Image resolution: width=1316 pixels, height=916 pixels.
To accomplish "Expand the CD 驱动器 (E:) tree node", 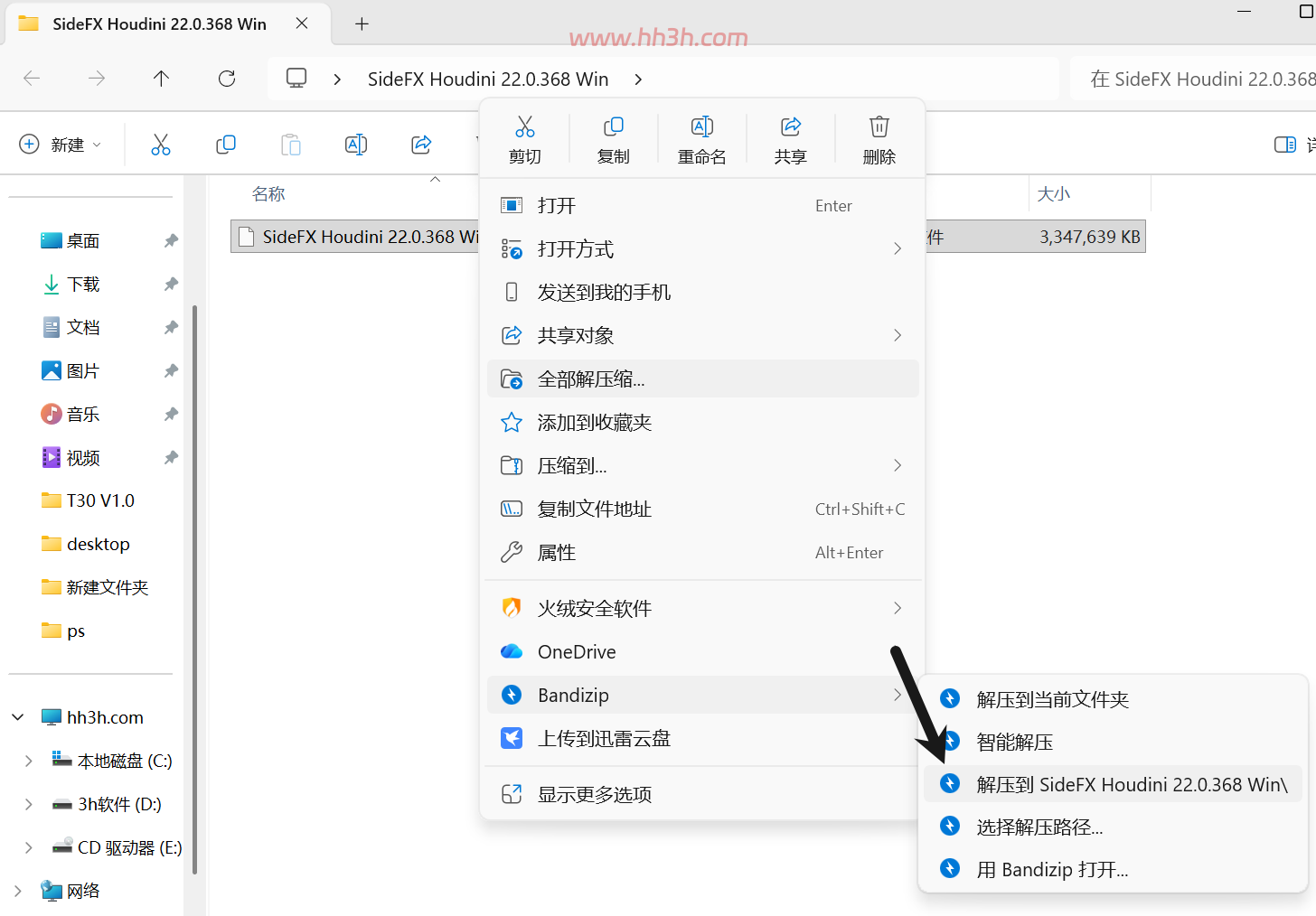I will coord(29,847).
